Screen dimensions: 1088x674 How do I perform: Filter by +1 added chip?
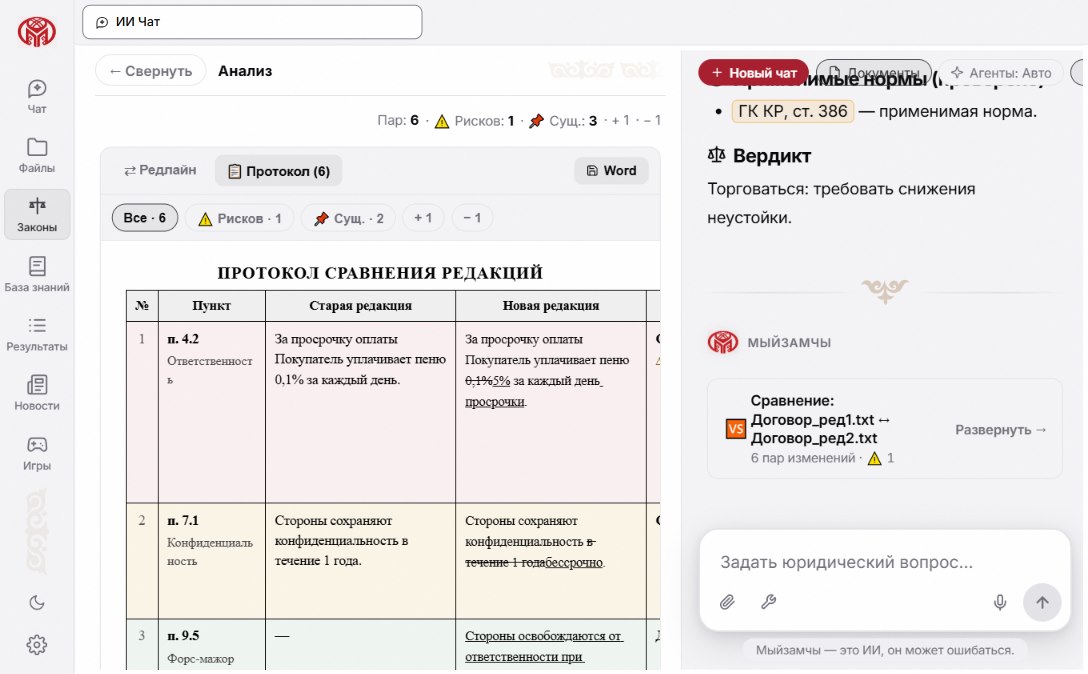coord(423,218)
